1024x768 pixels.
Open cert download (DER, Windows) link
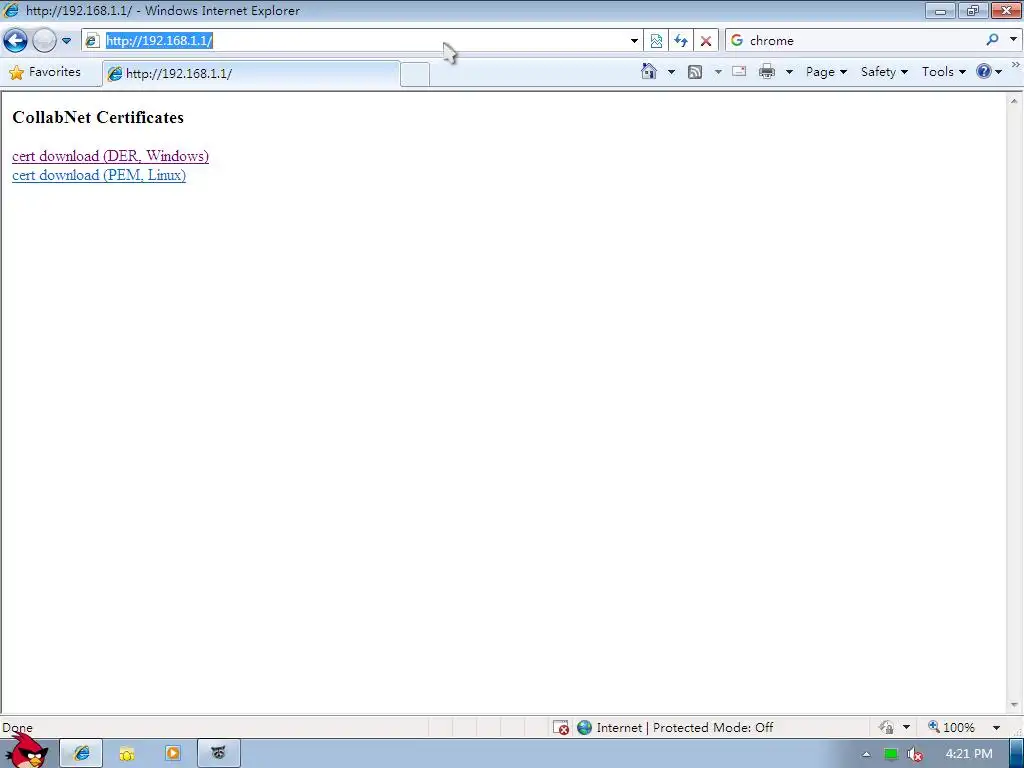pyautogui.click(x=110, y=156)
